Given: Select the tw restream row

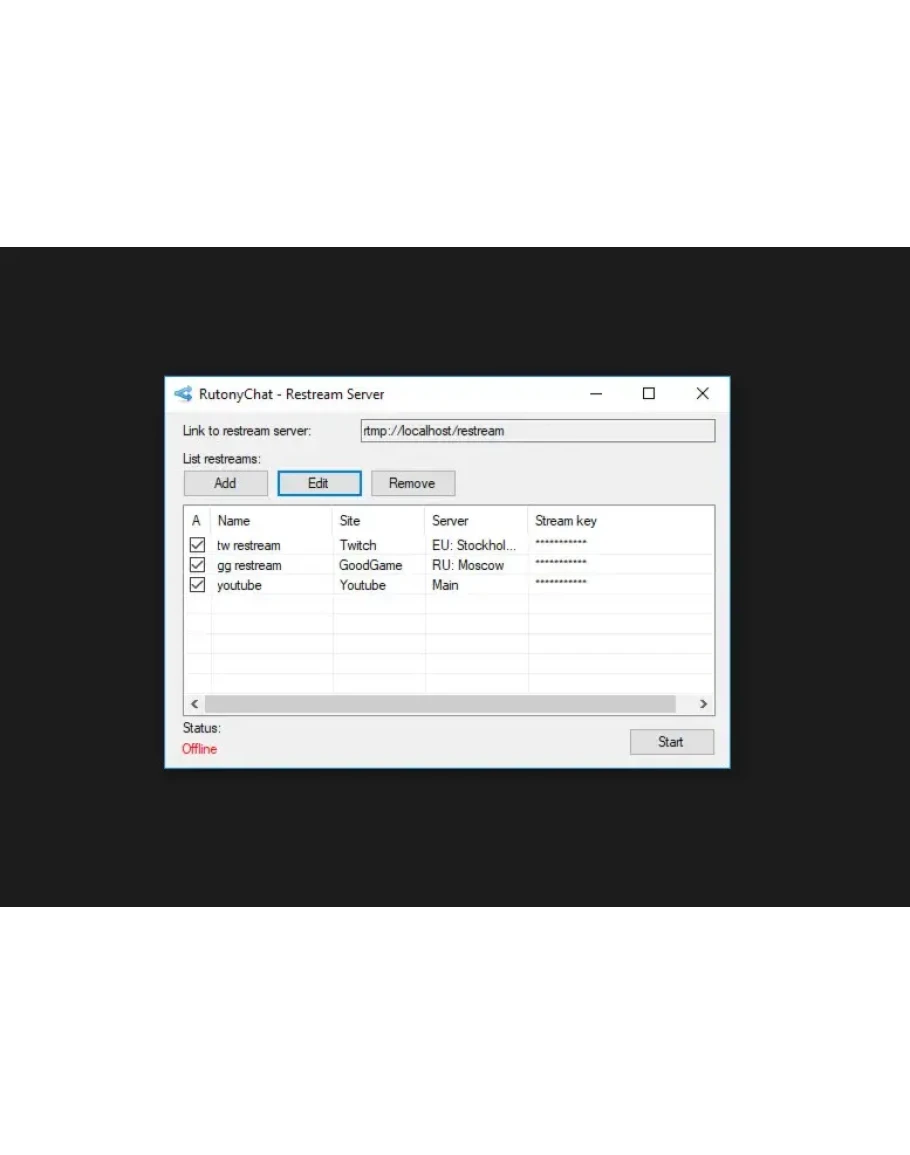Looking at the screenshot, I should click(249, 545).
